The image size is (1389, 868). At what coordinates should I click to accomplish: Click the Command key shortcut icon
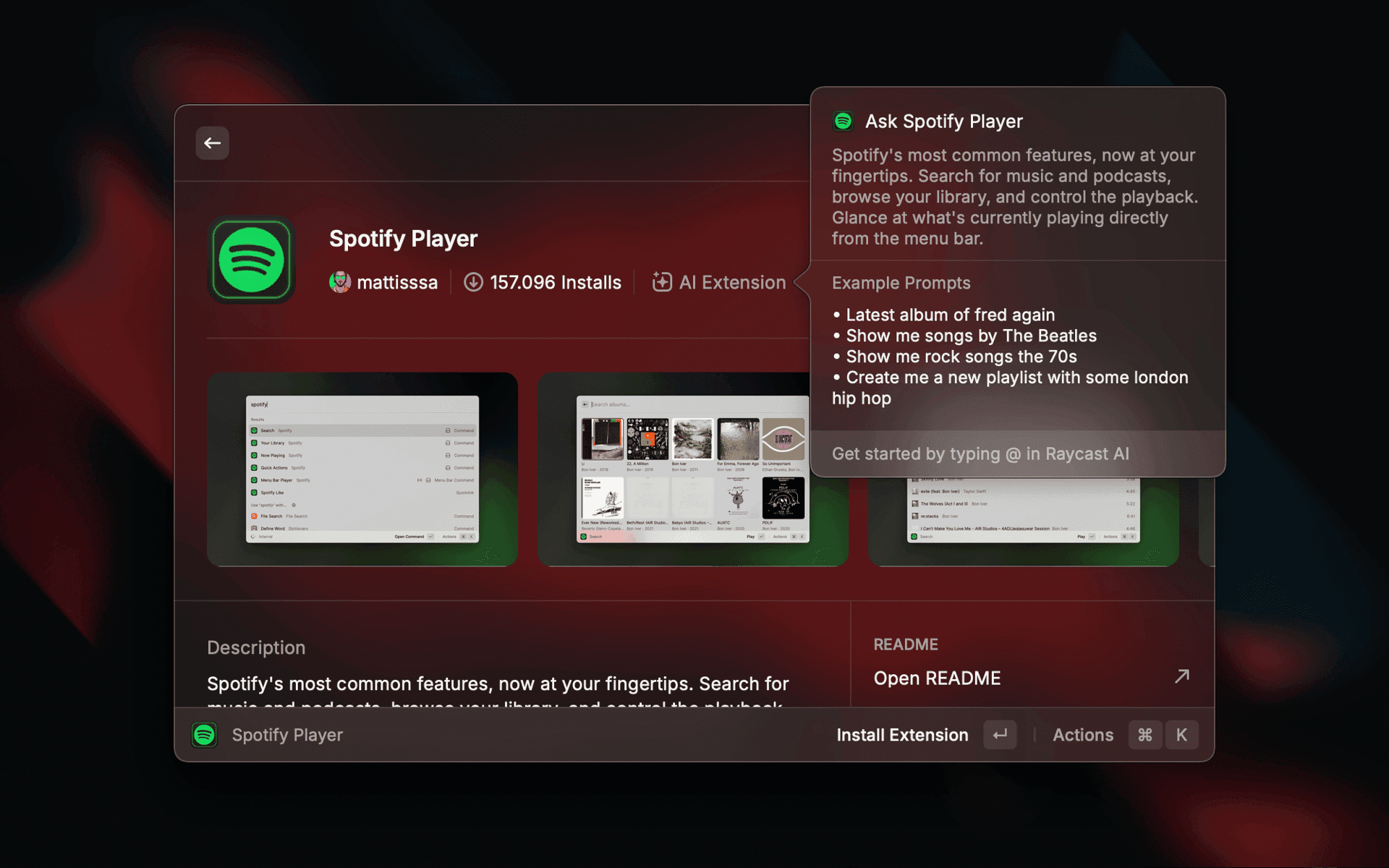(x=1144, y=735)
